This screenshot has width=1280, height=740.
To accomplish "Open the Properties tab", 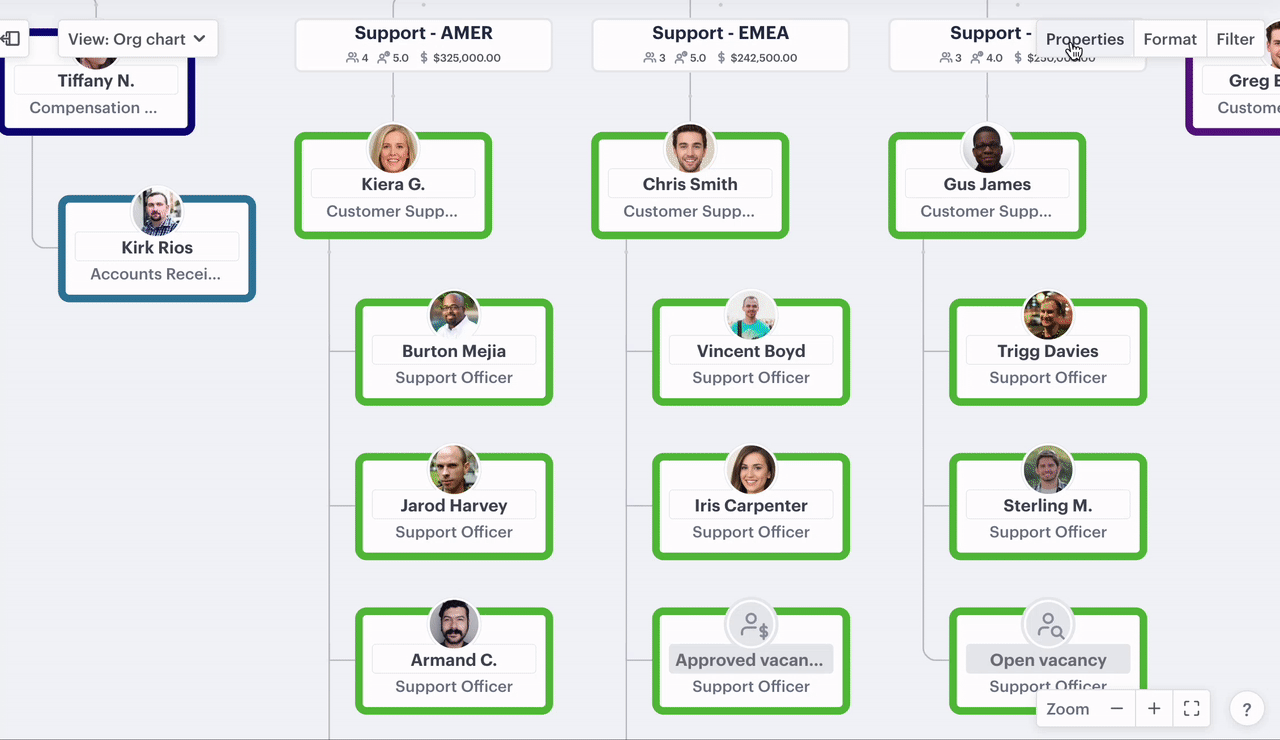I will (1084, 39).
